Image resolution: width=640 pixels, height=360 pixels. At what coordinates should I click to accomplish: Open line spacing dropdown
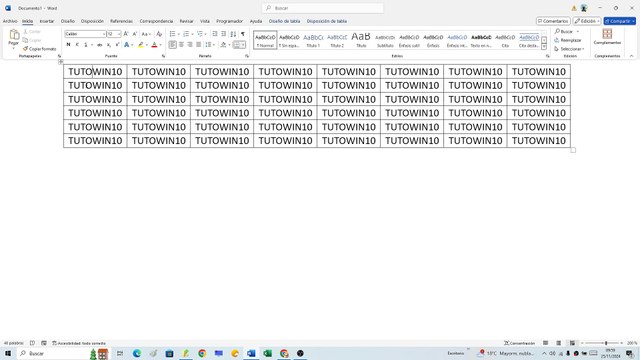pos(210,45)
